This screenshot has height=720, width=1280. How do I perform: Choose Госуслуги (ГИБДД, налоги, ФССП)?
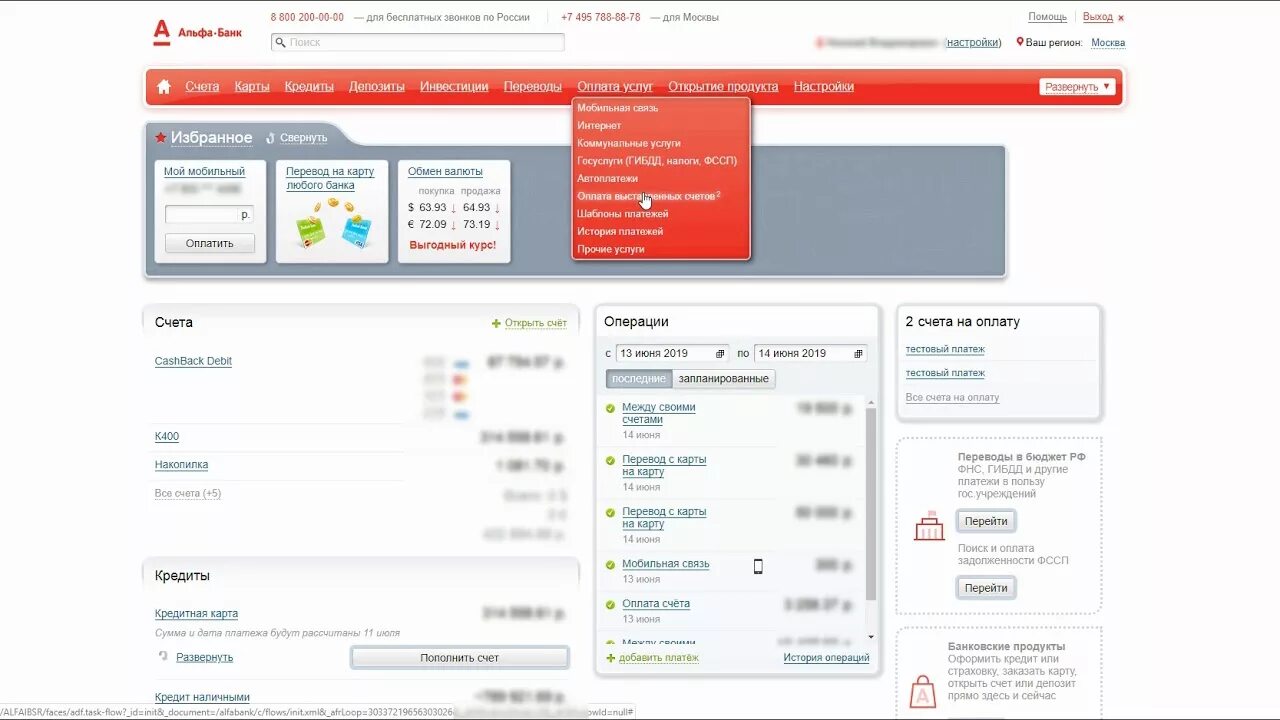[x=657, y=160]
